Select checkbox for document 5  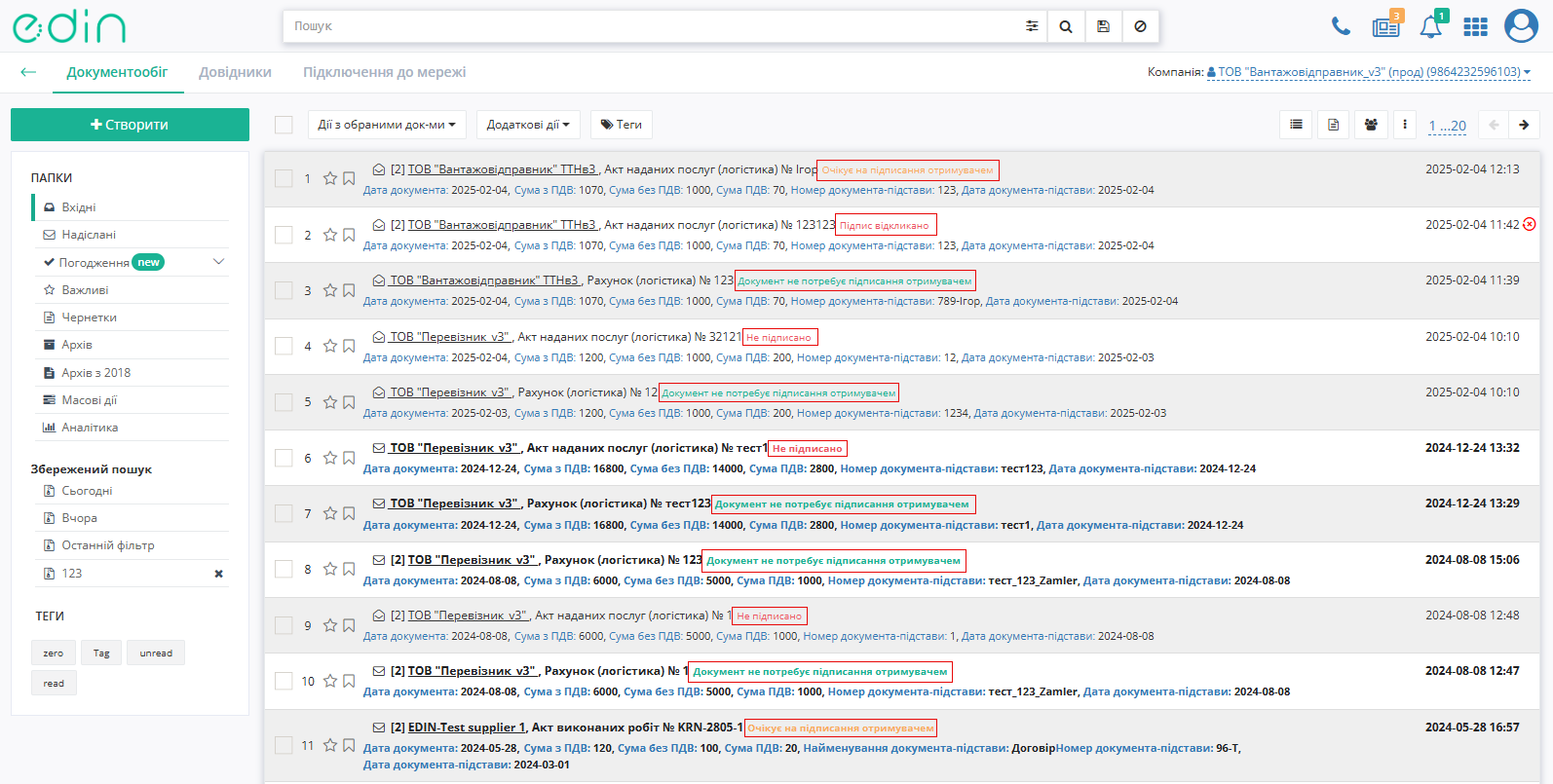point(284,402)
